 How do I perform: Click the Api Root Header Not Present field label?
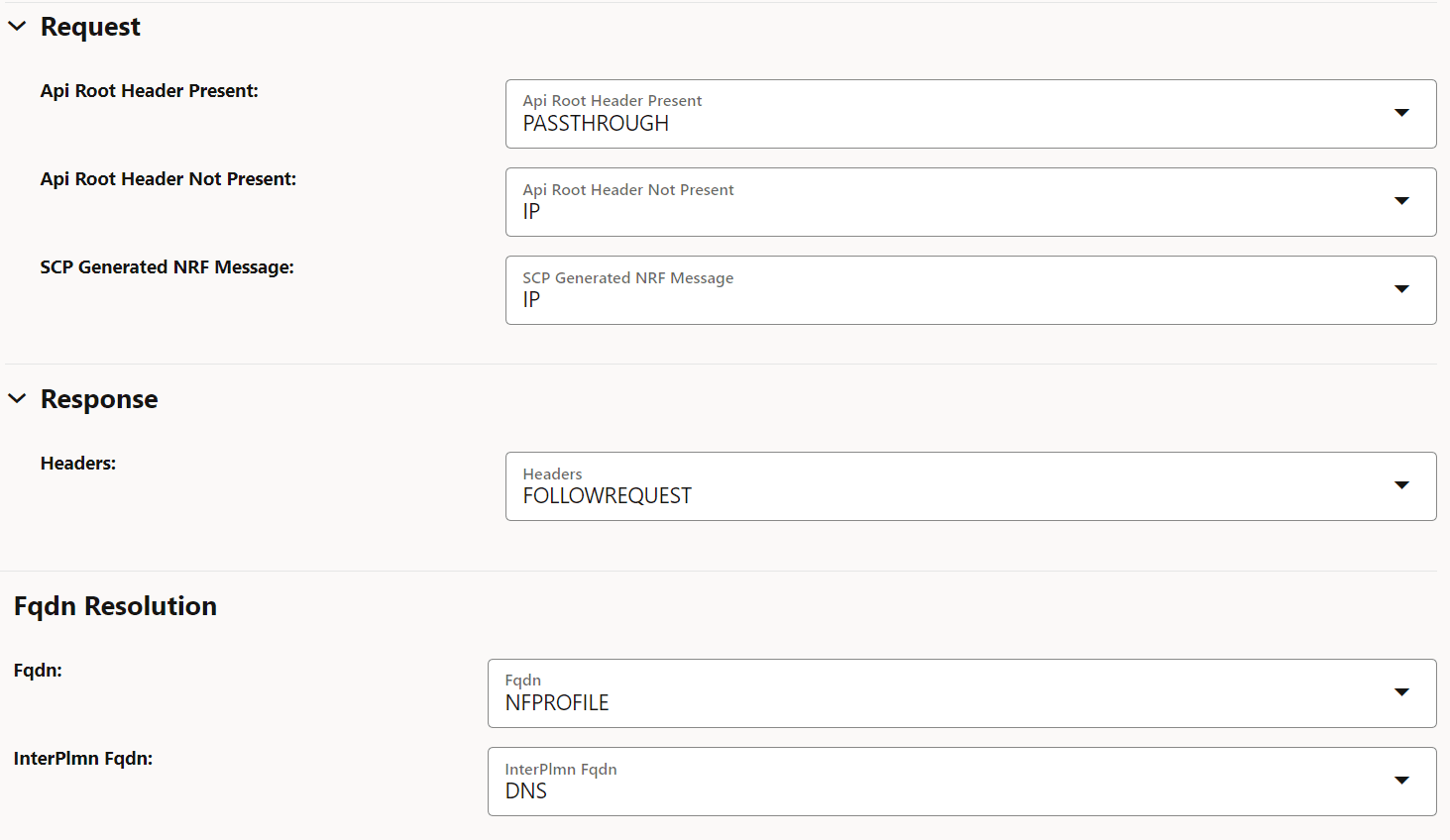coord(167,178)
